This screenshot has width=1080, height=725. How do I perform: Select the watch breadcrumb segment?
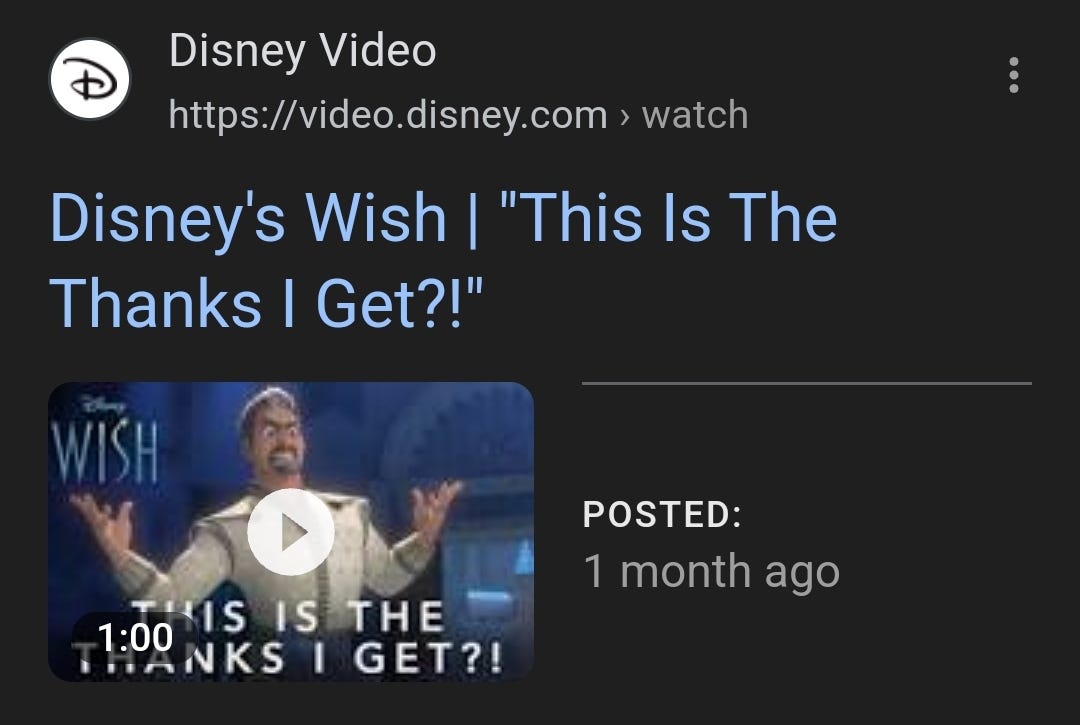click(695, 114)
